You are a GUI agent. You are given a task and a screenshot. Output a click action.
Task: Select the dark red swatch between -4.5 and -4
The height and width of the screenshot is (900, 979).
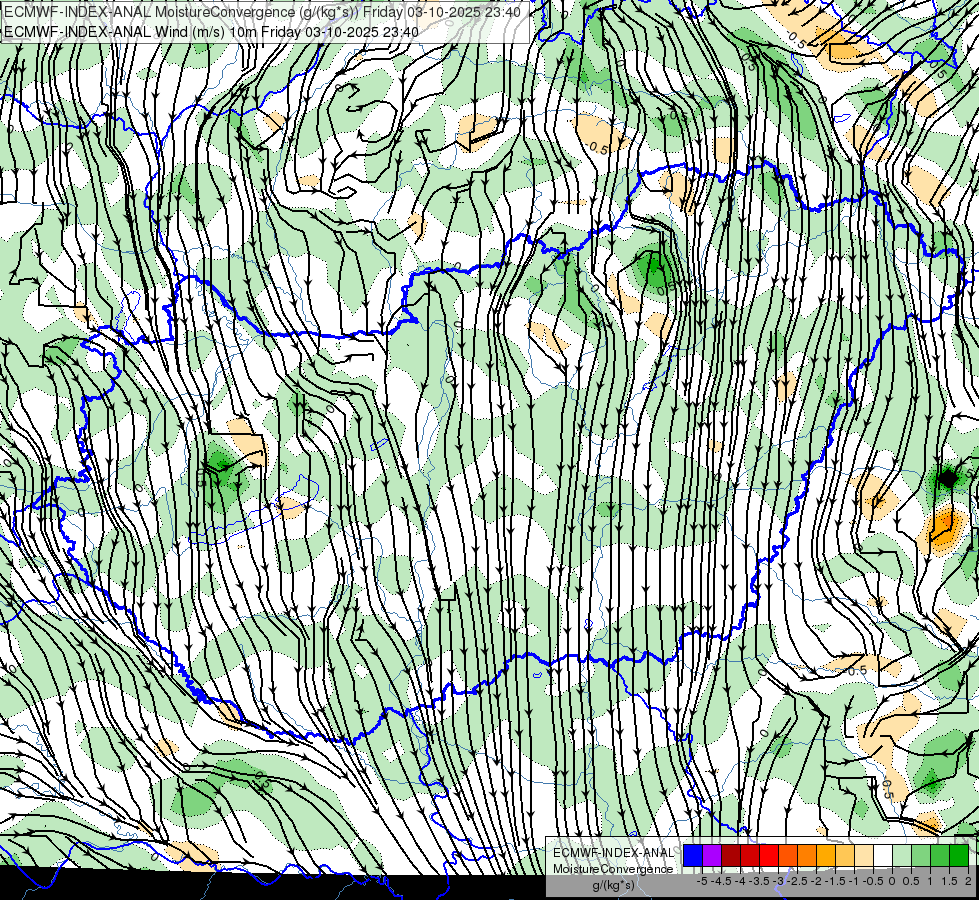coord(731,855)
